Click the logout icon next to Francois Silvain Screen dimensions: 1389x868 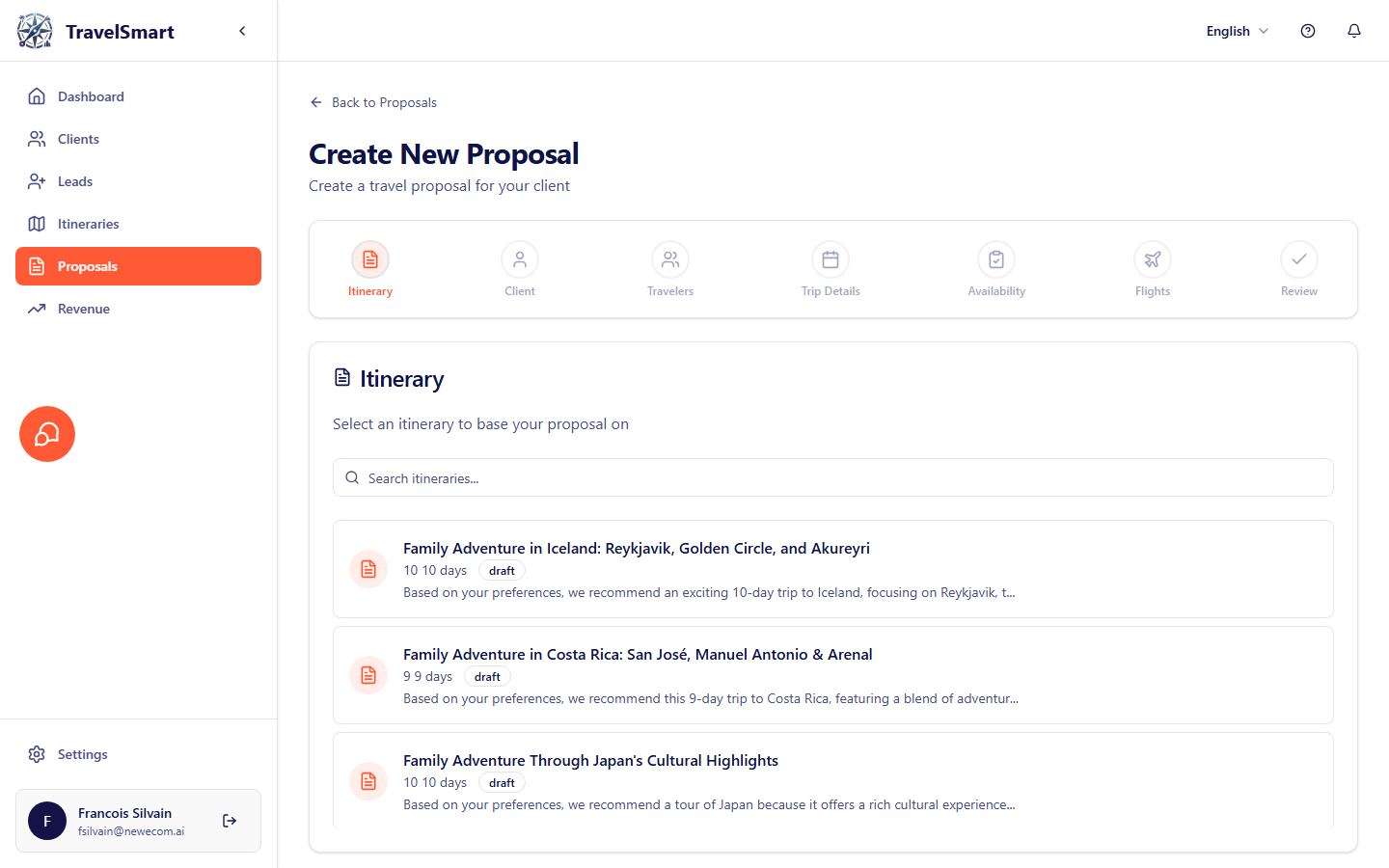[x=229, y=821]
